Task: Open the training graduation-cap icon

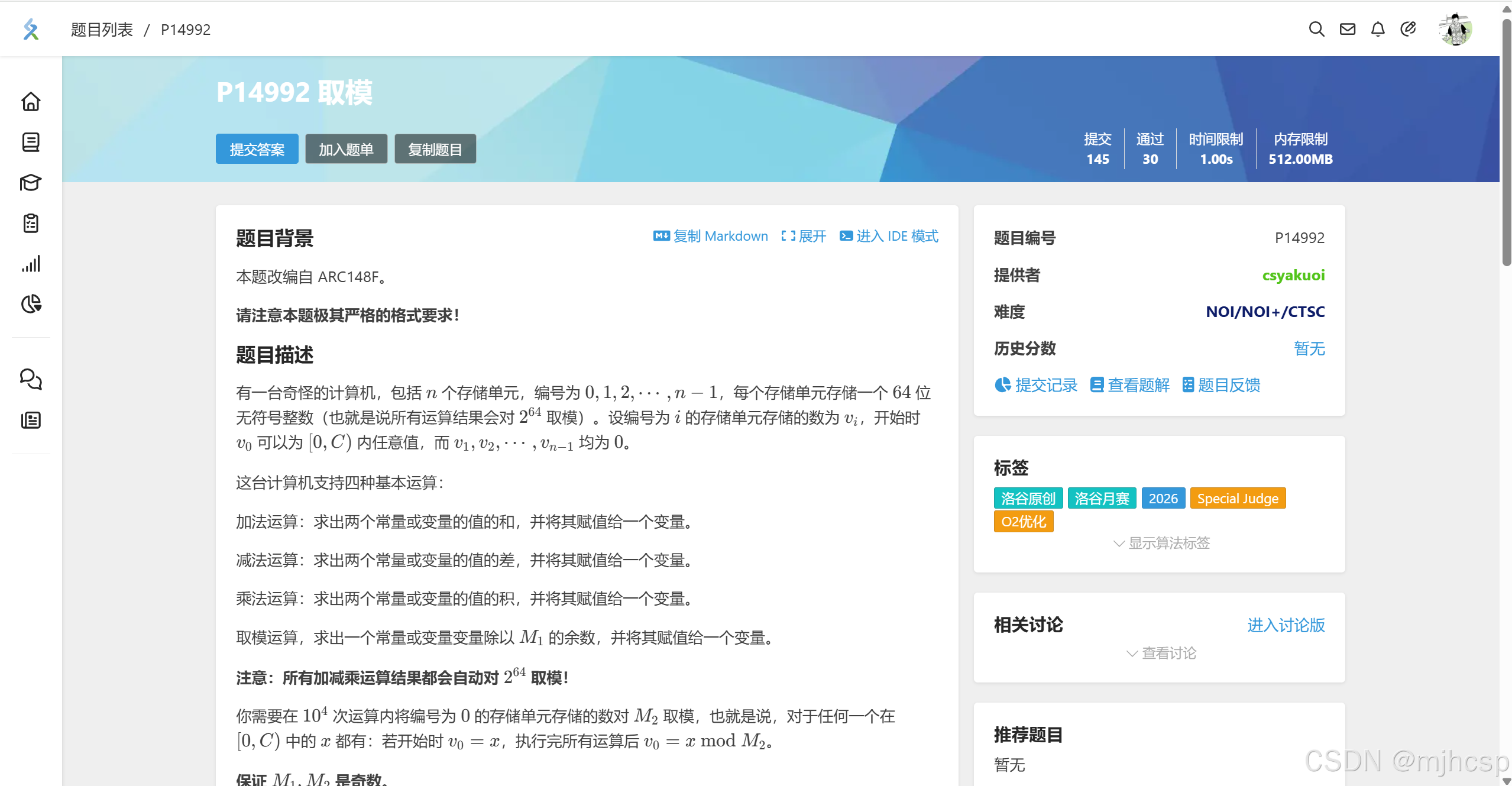Action: [x=31, y=183]
